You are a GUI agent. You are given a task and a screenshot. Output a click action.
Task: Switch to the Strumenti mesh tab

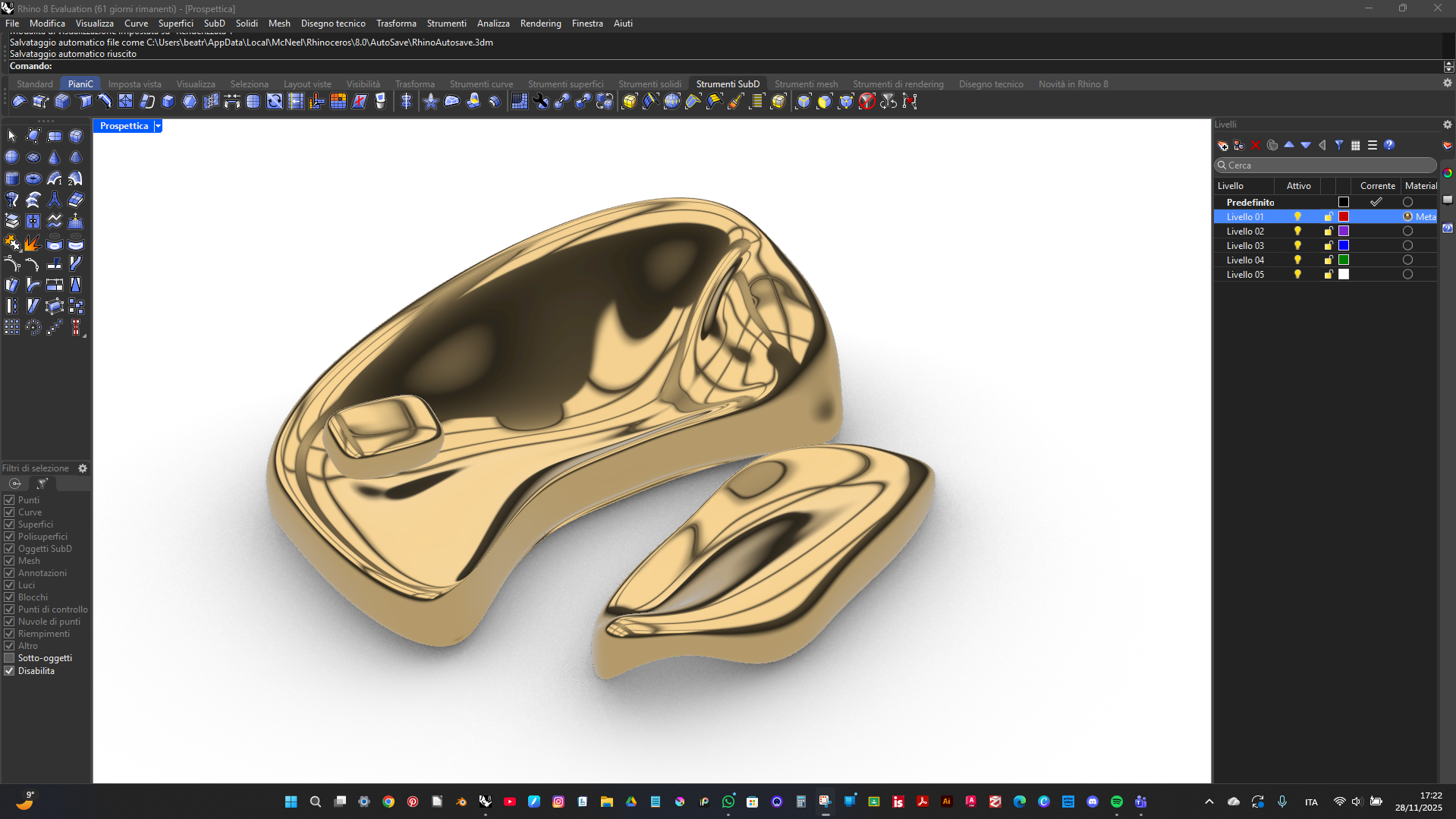point(806,84)
